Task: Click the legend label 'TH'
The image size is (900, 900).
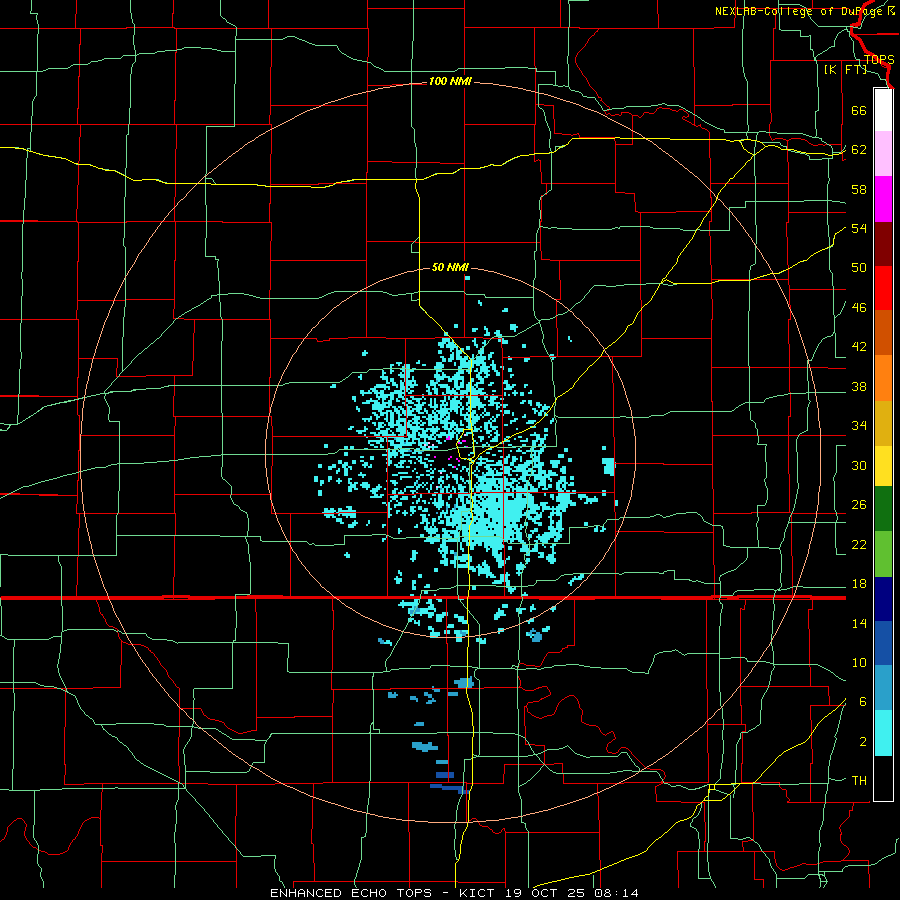Action: (859, 781)
